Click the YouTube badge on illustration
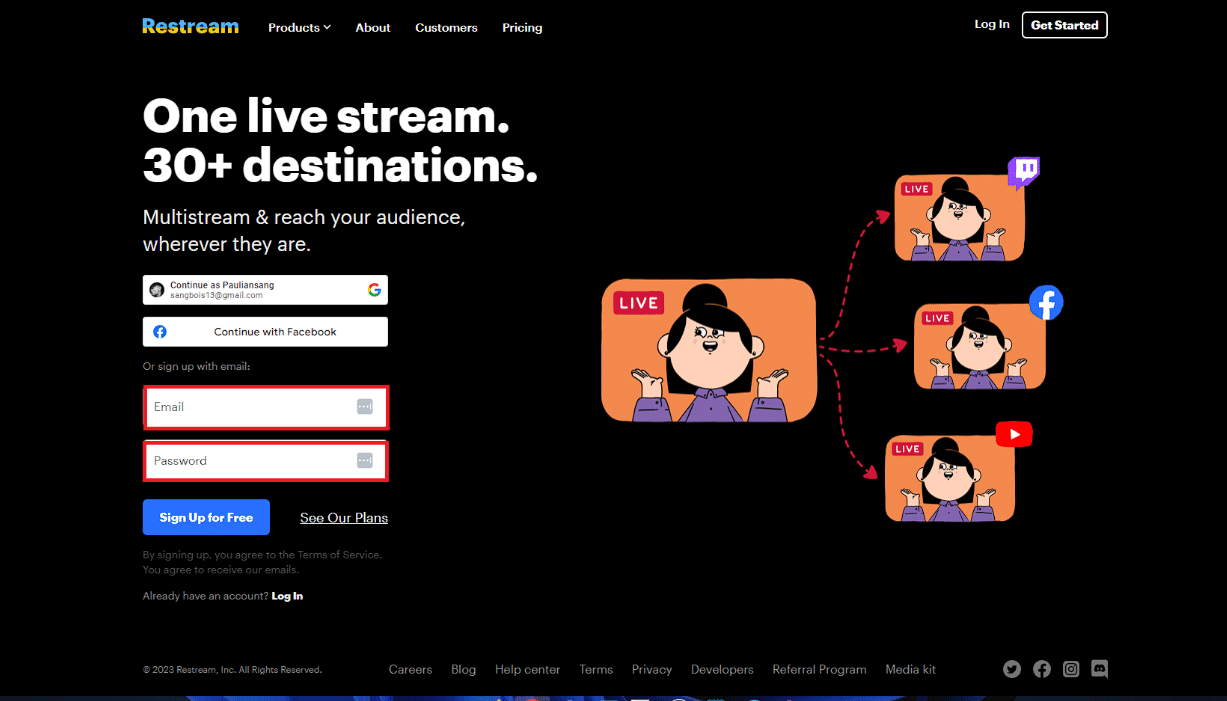The image size is (1227, 701). point(1014,434)
